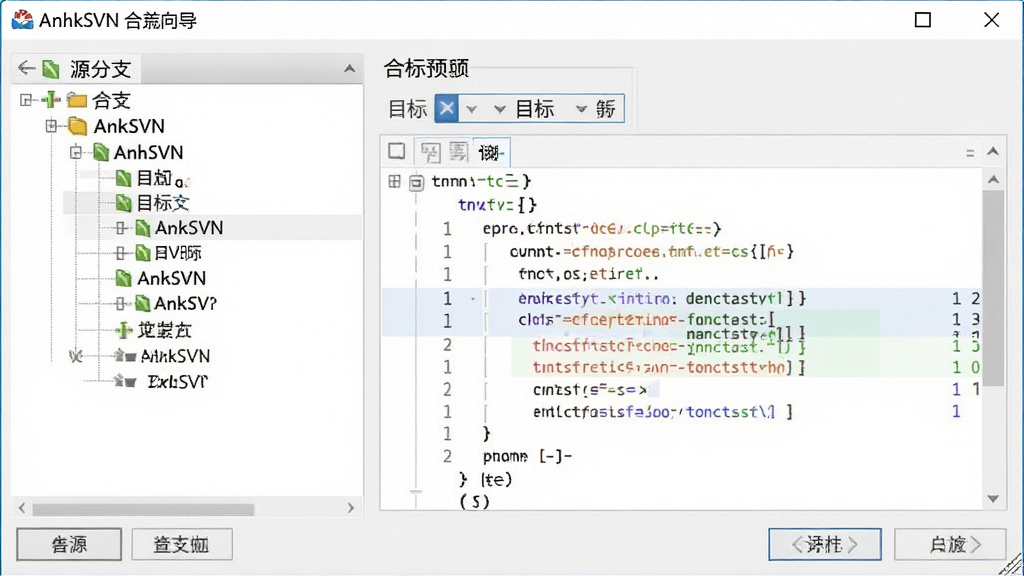Click the pnomn [-]- code line
The height and width of the screenshot is (576, 1024).
tap(527, 456)
